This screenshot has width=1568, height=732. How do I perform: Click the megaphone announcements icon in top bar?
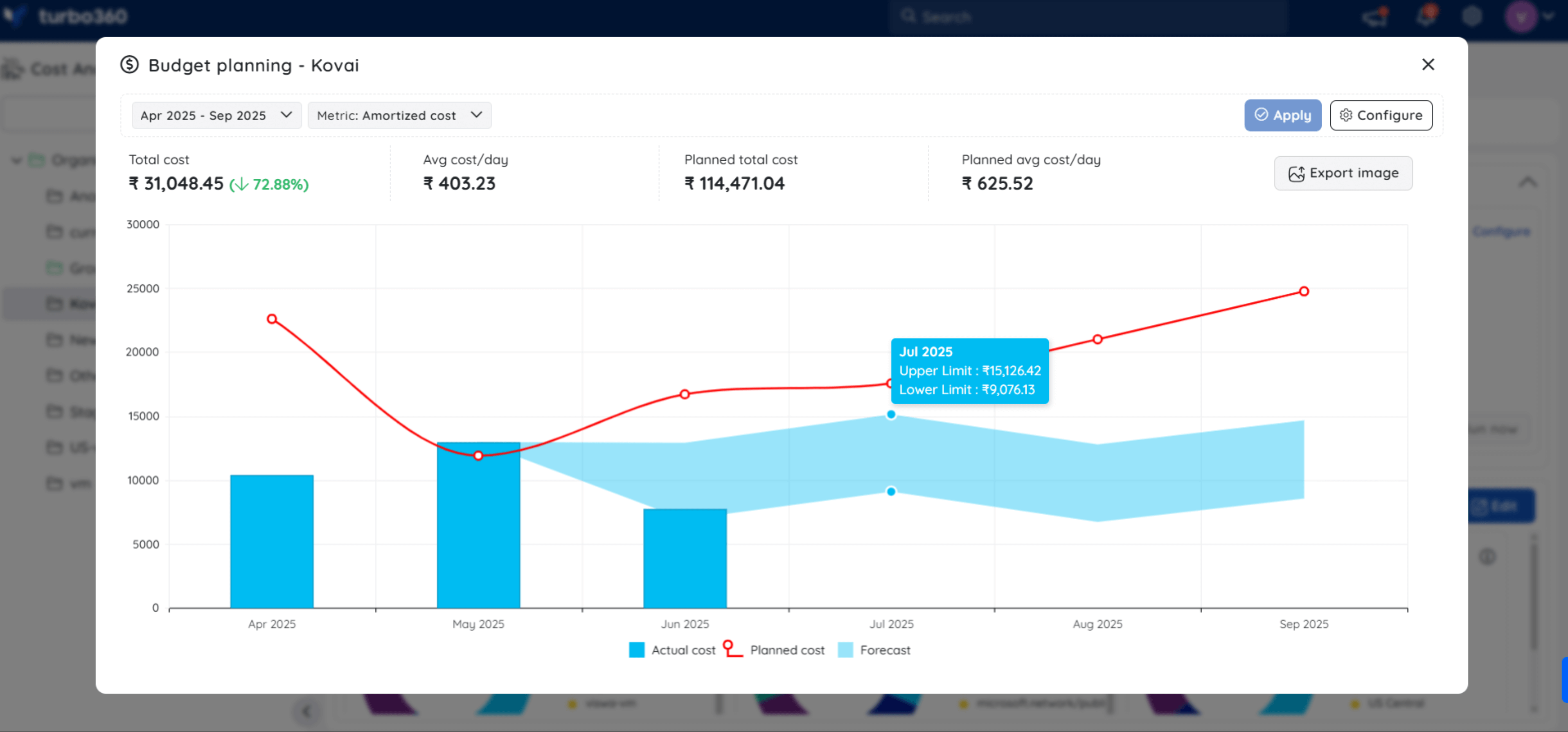[x=1374, y=16]
